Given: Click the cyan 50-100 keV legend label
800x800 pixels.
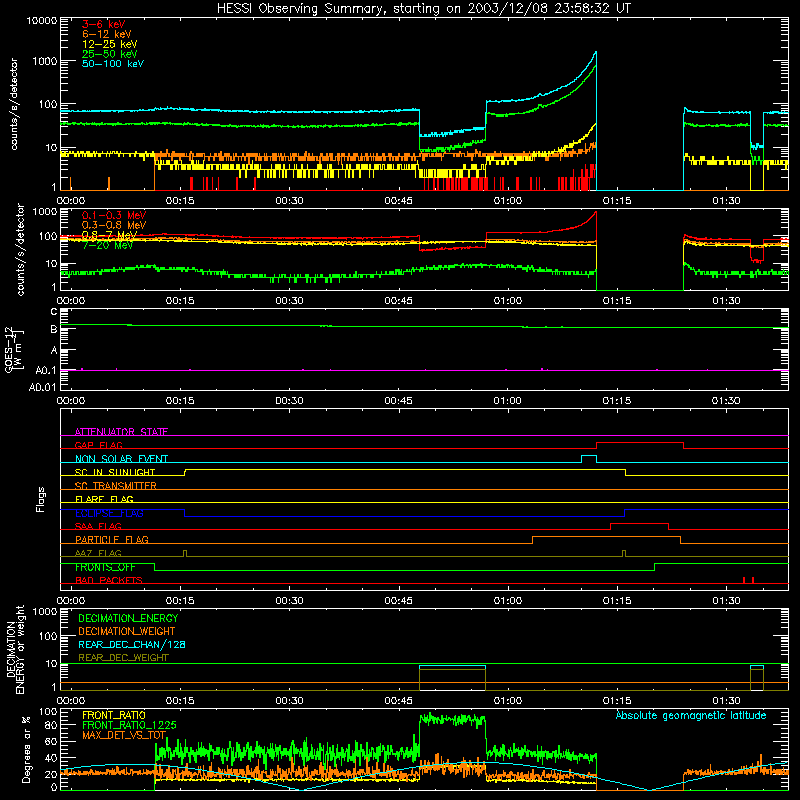Looking at the screenshot, I should (x=113, y=63).
